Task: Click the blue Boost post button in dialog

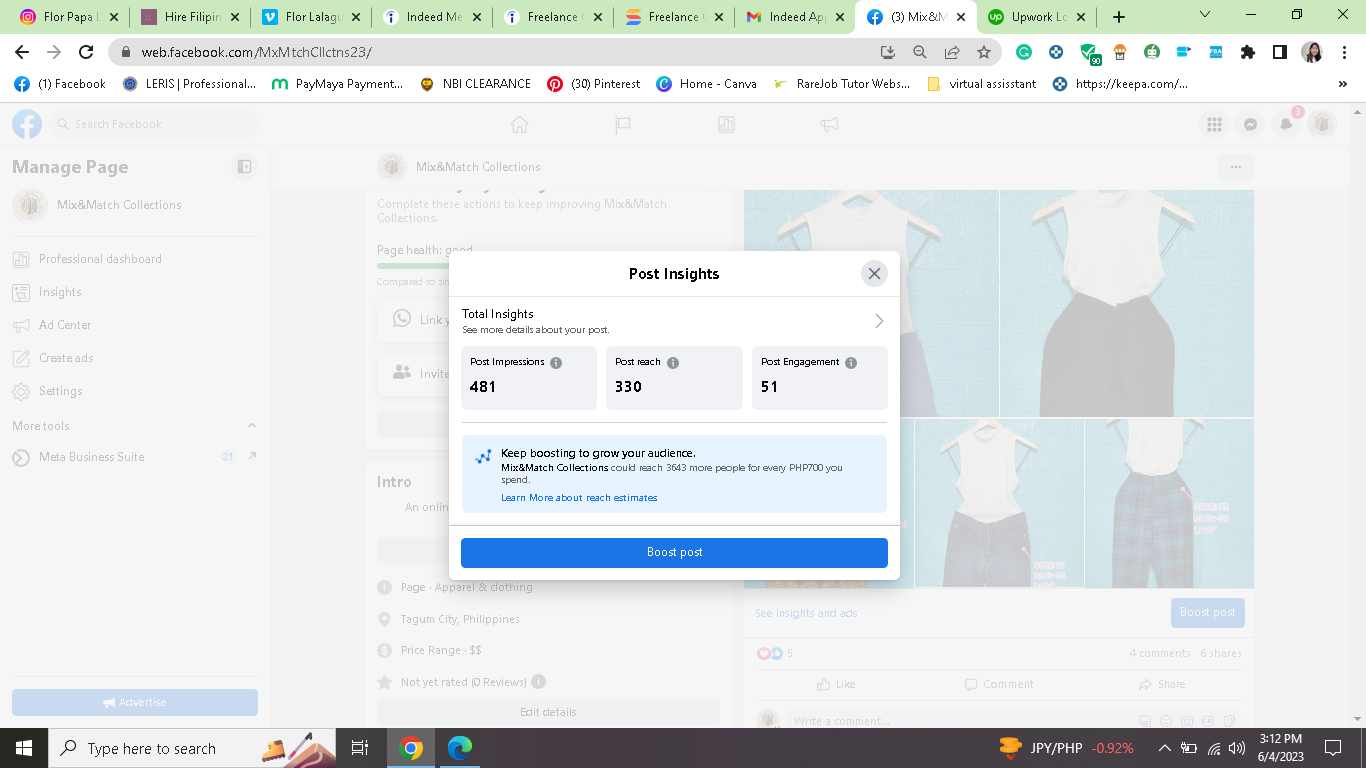Action: click(674, 552)
